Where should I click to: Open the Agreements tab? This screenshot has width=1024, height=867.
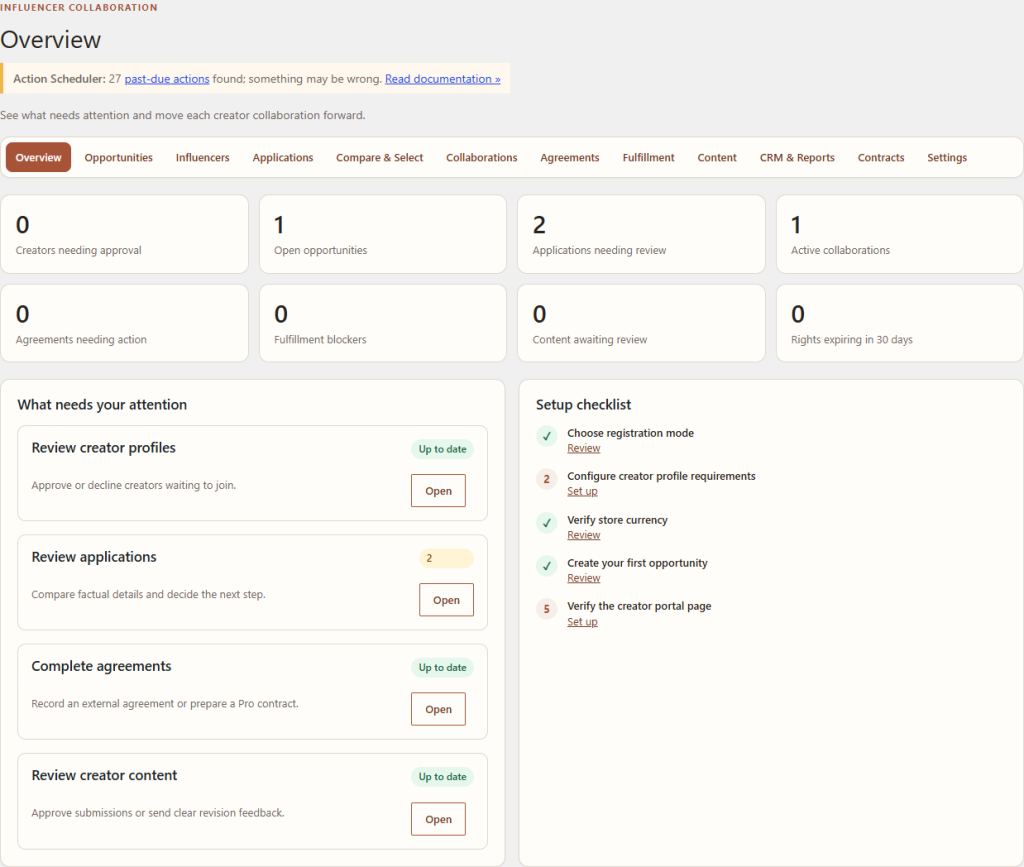click(569, 157)
